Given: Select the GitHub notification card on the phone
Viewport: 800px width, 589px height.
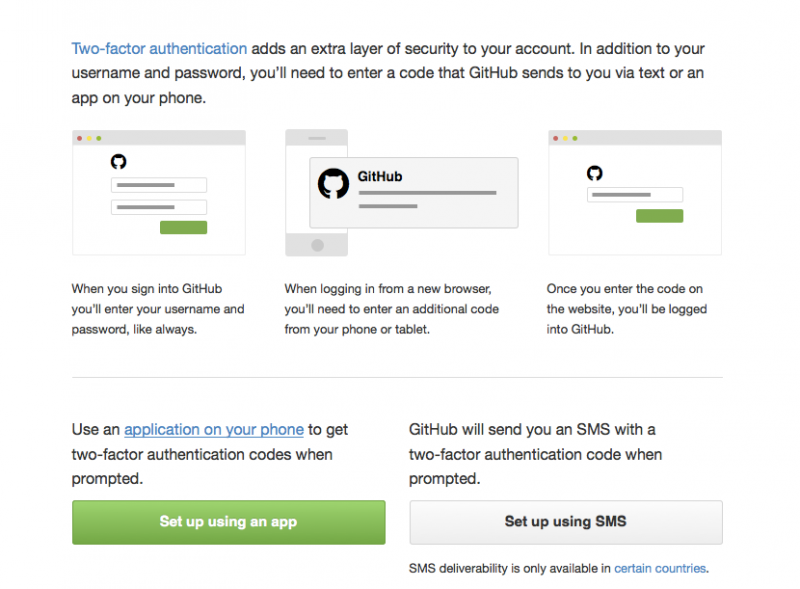Looking at the screenshot, I should click(414, 192).
